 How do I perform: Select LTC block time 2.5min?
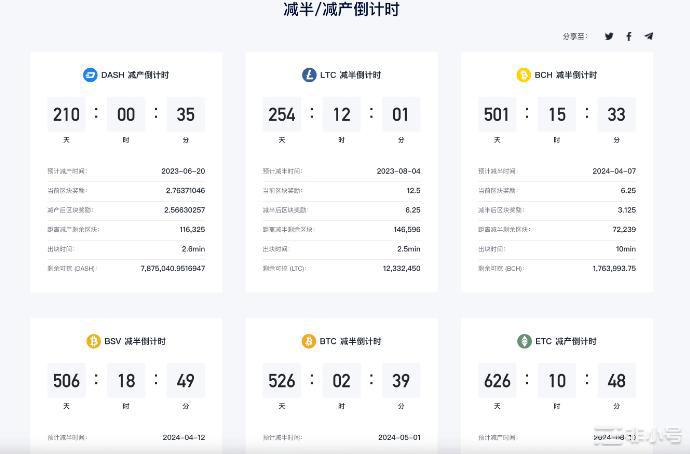coord(408,249)
